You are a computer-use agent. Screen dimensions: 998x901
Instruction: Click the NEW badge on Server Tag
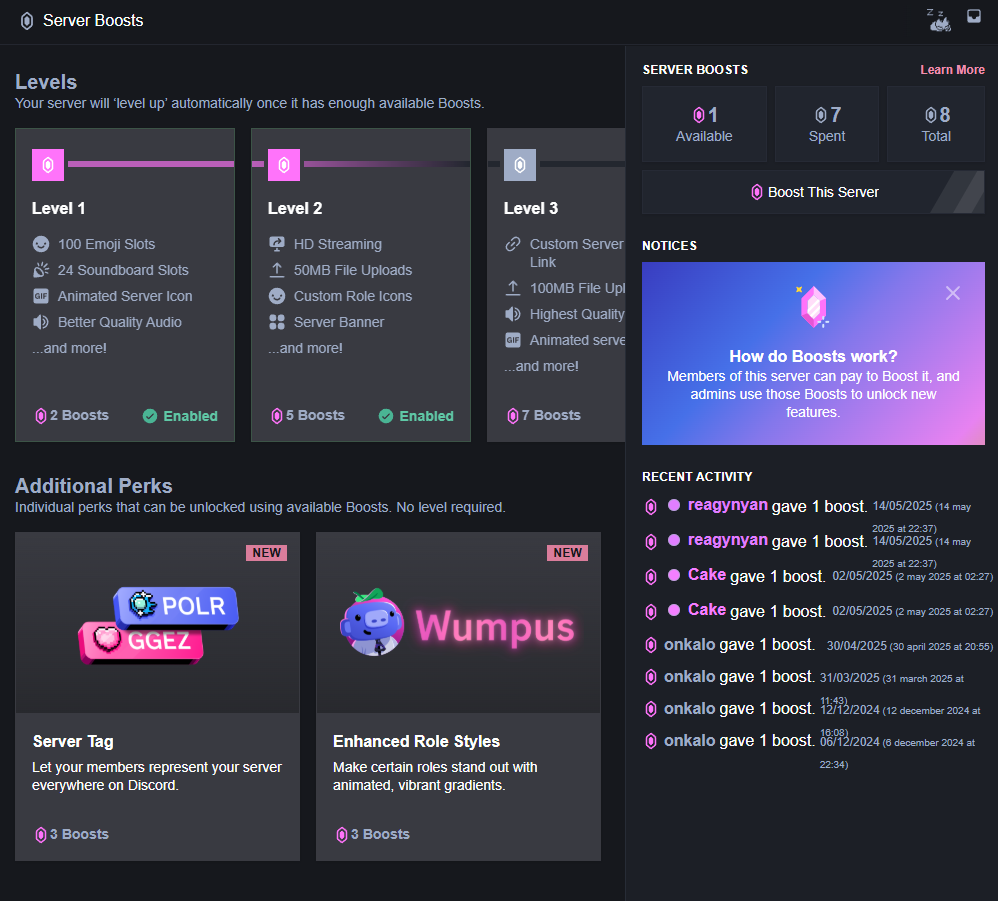click(267, 553)
